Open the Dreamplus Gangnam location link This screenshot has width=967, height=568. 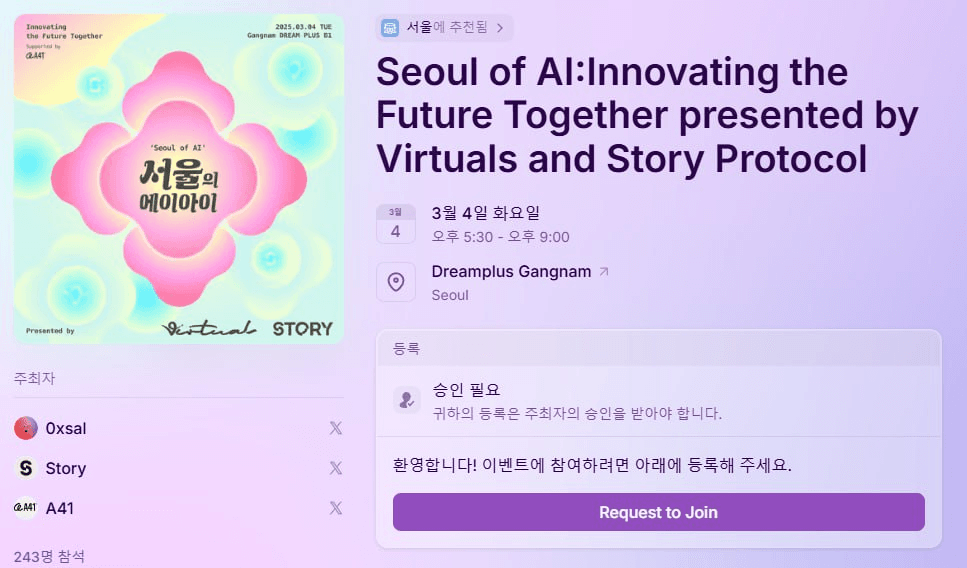click(511, 271)
